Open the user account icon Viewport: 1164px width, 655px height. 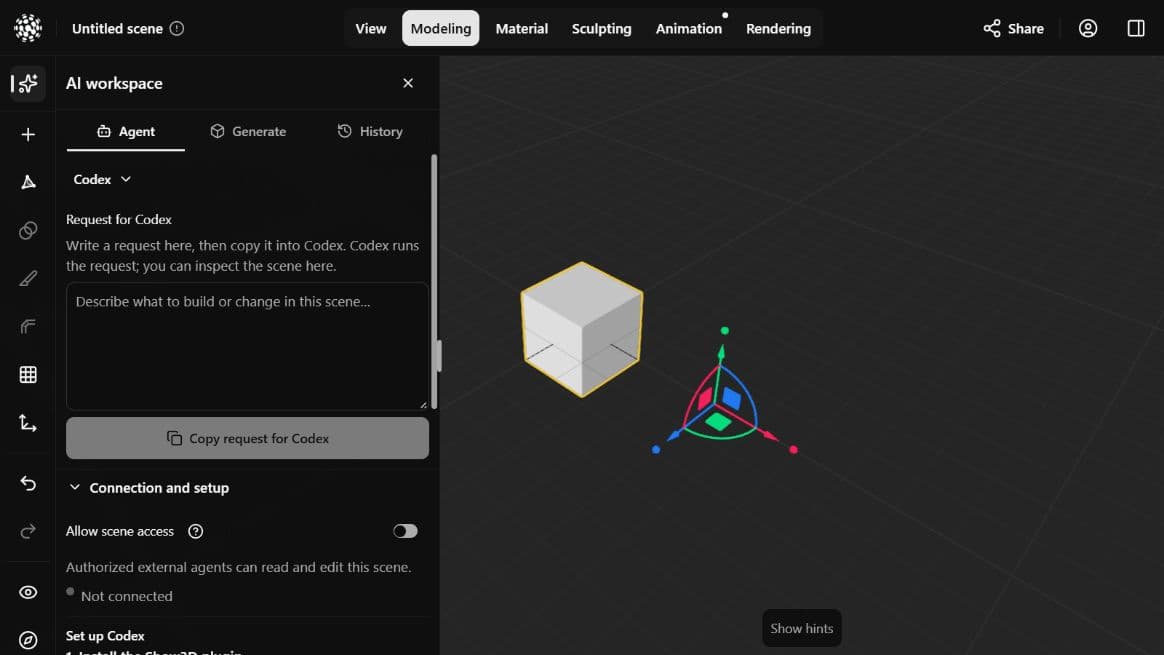click(1088, 28)
